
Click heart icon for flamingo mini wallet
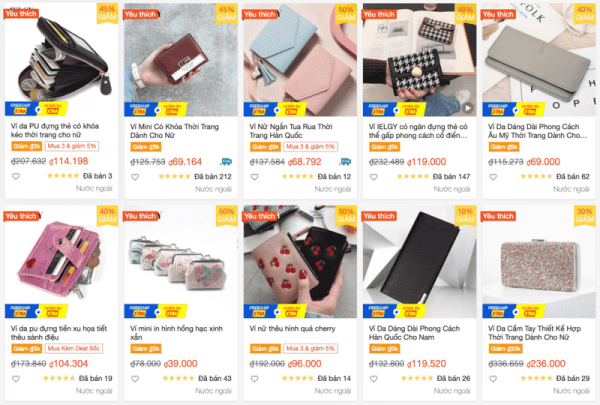pyautogui.click(x=135, y=379)
